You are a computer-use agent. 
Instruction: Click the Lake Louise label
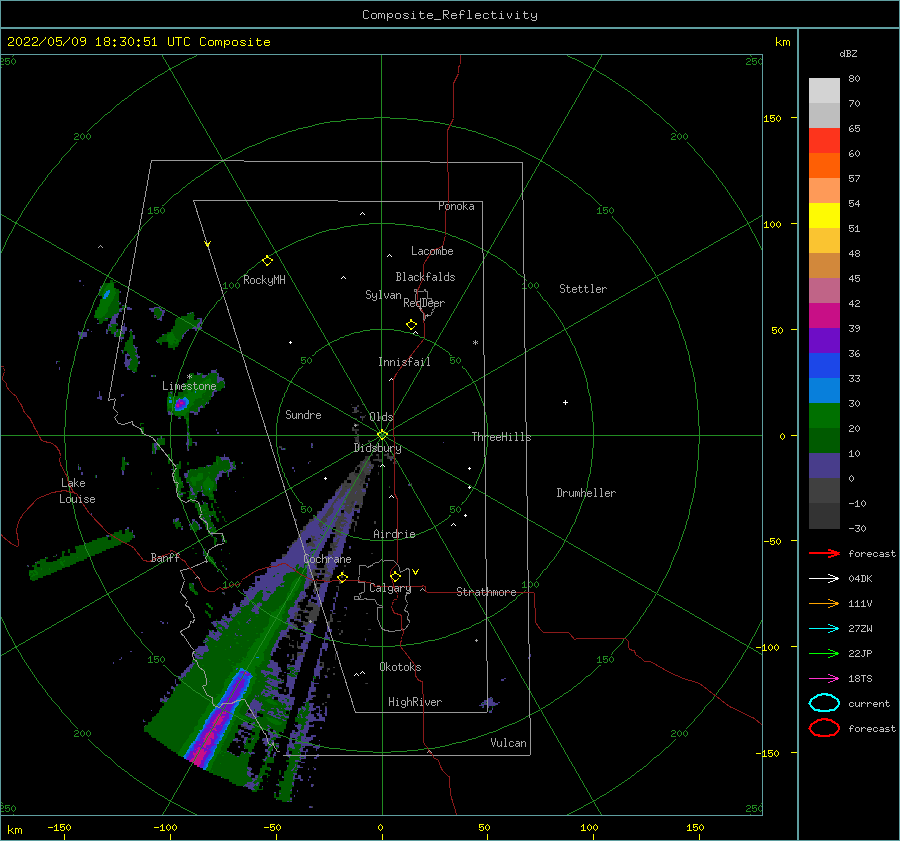pyautogui.click(x=77, y=491)
